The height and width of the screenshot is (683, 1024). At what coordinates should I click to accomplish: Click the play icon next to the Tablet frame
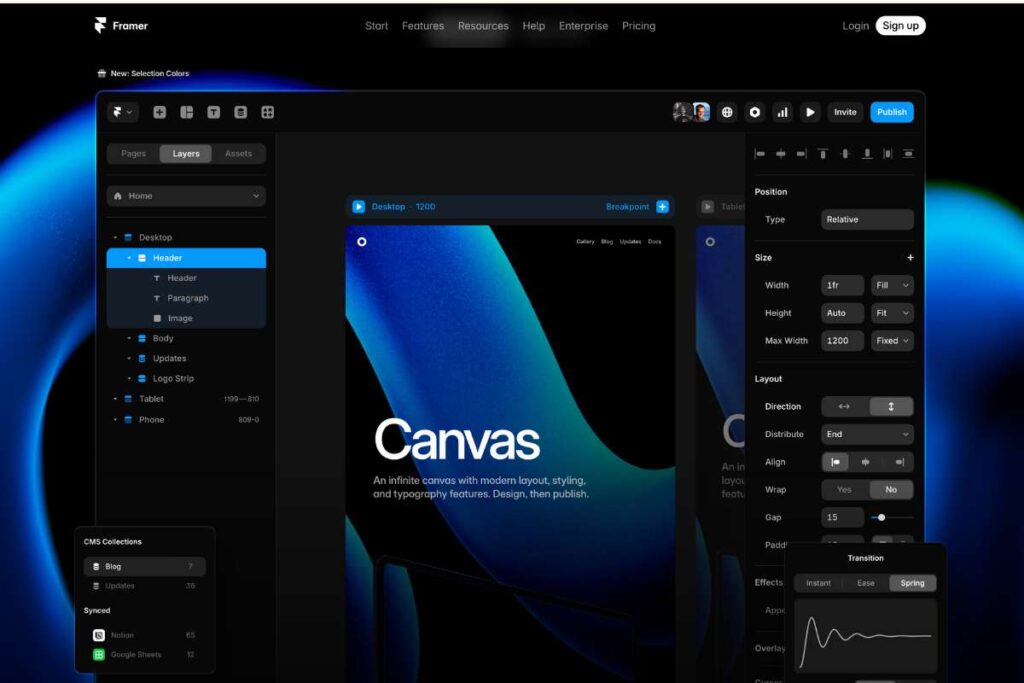click(x=707, y=206)
